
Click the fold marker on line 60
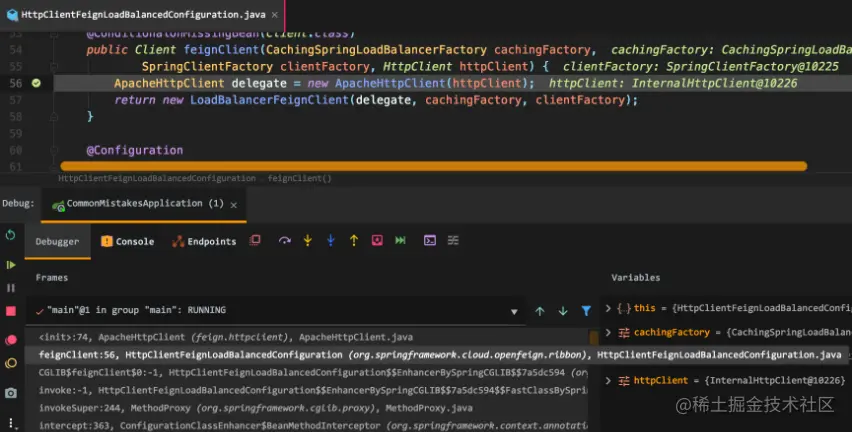click(54, 150)
